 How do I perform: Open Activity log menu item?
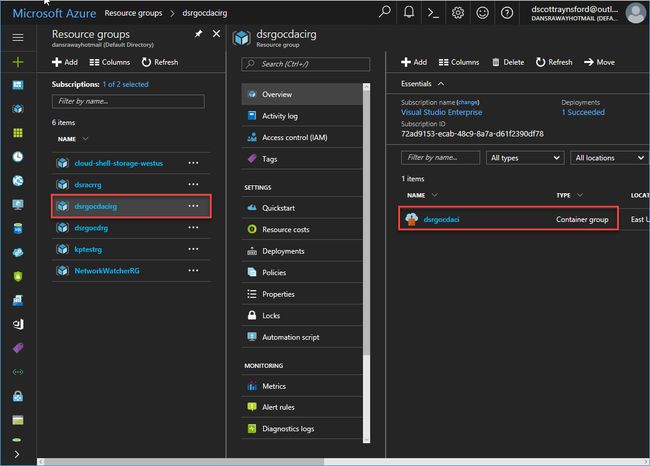302,116
